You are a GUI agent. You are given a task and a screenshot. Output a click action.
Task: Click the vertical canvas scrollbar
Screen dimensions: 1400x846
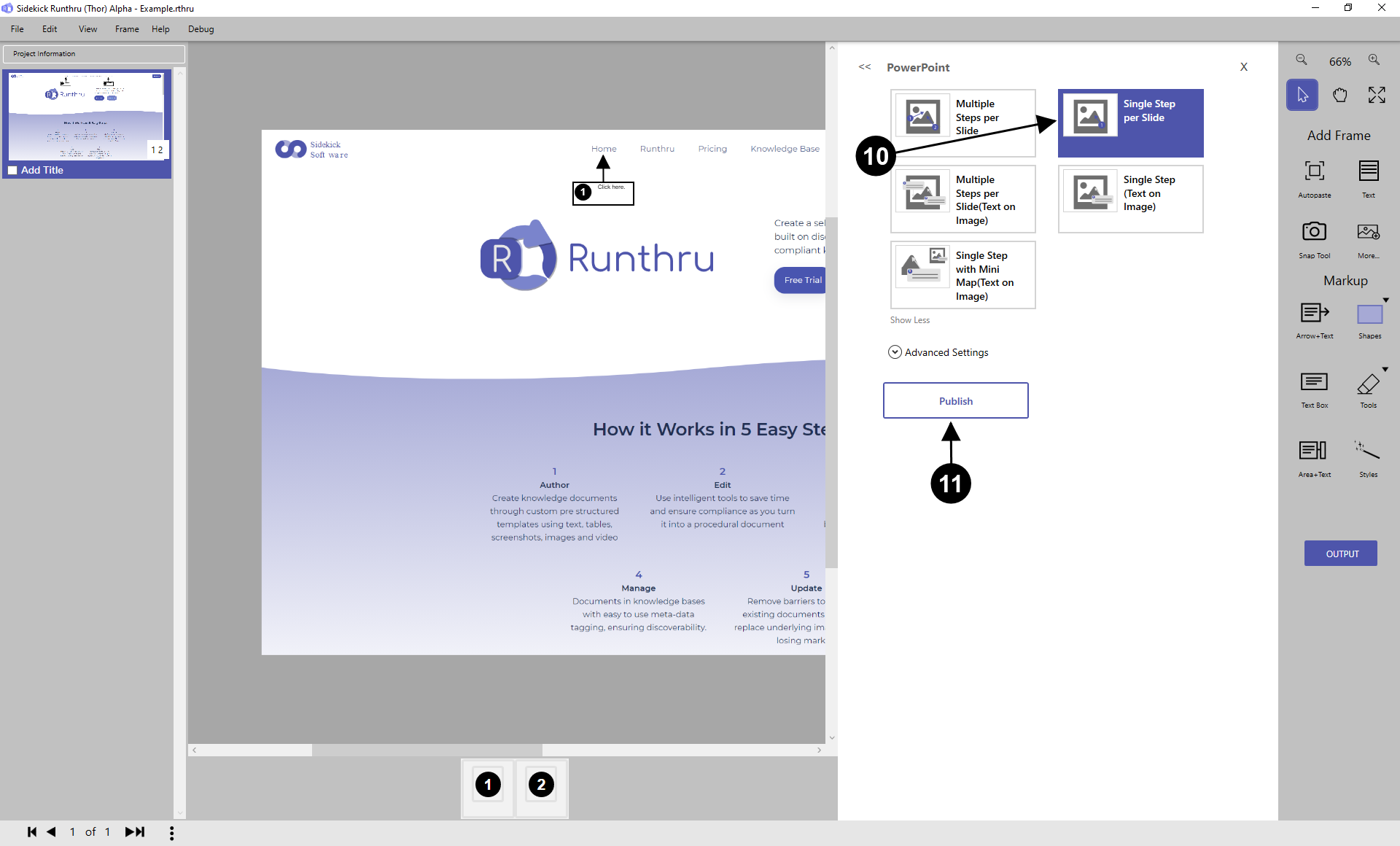(831, 392)
